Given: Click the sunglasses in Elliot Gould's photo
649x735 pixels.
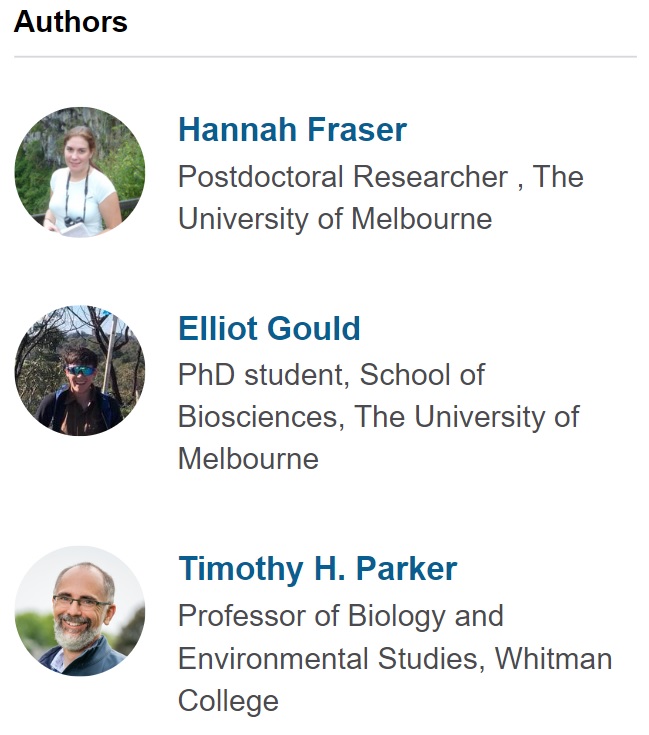Looking at the screenshot, I should (80, 369).
